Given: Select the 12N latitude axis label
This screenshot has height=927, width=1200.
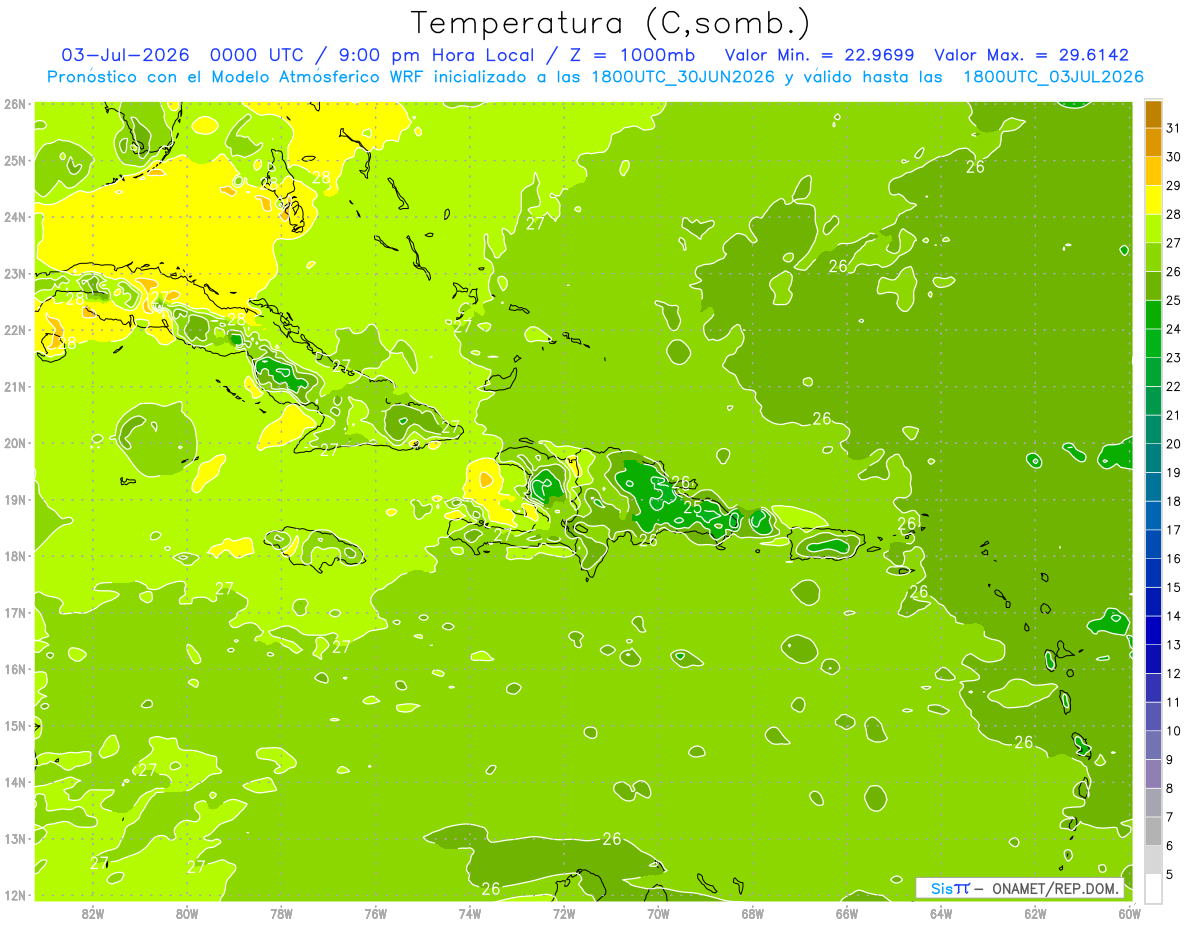Looking at the screenshot, I should tap(15, 895).
